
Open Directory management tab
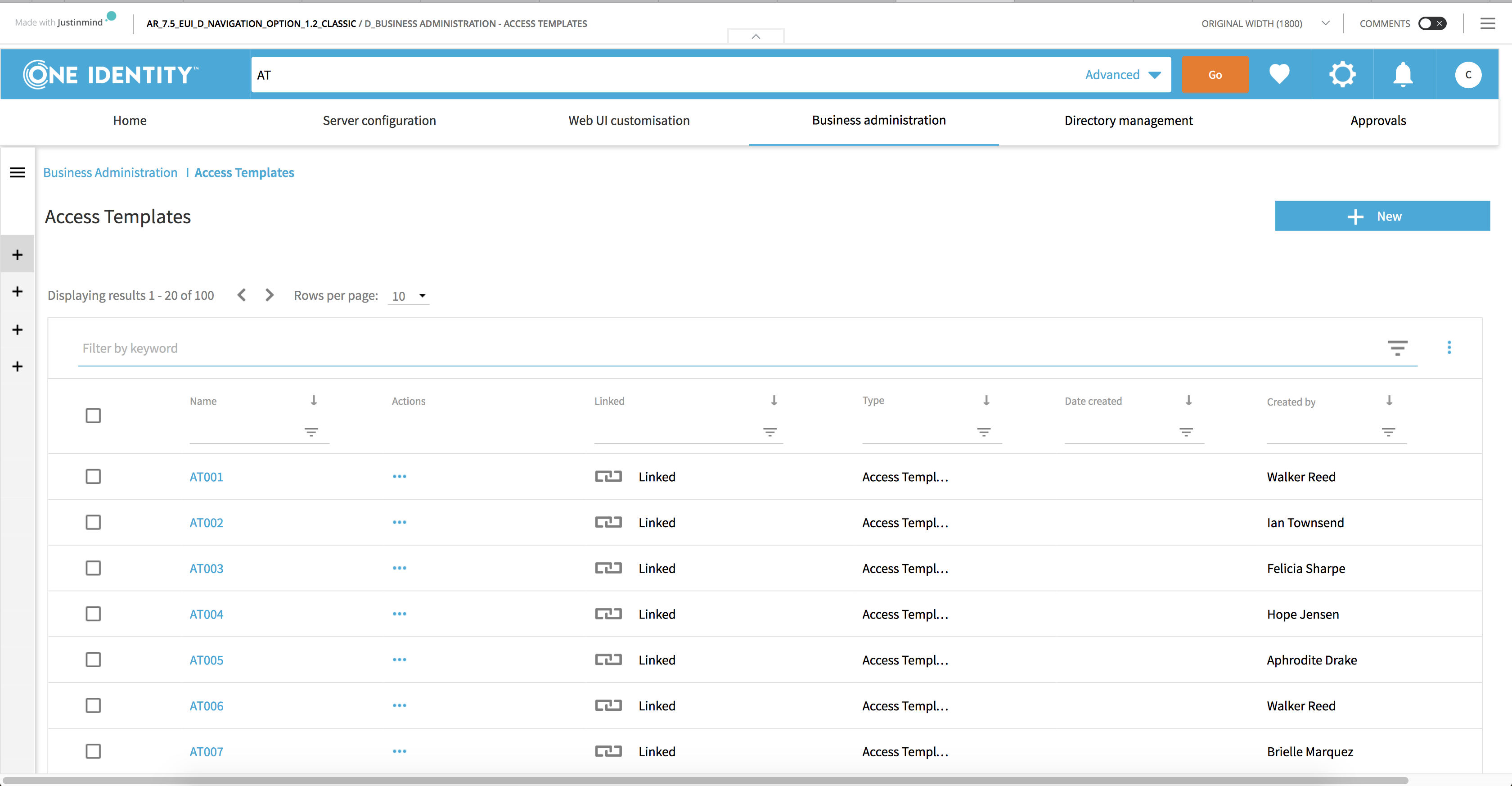(1128, 120)
